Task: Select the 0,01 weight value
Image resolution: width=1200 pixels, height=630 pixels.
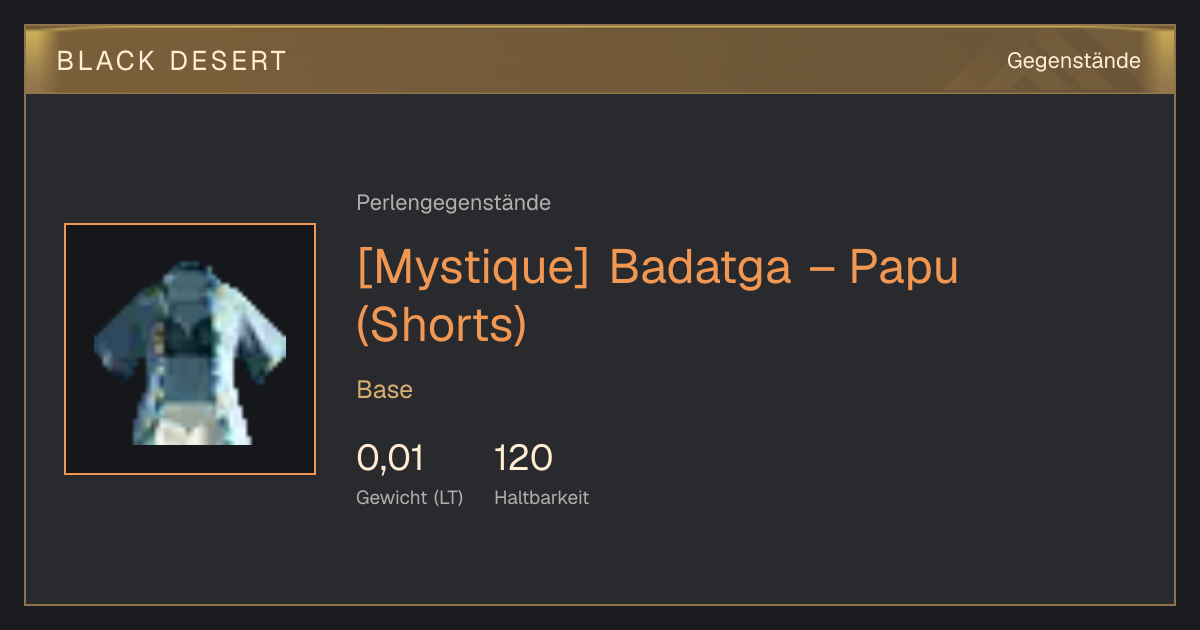Action: click(x=390, y=458)
